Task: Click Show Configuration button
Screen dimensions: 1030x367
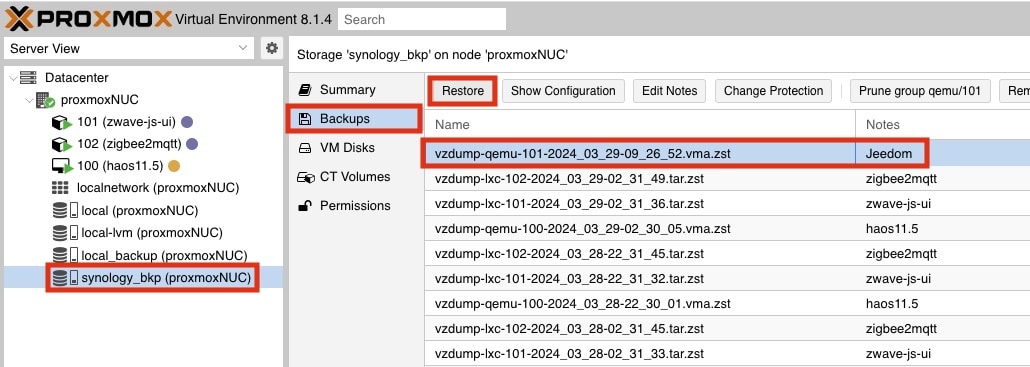Action: 563,91
